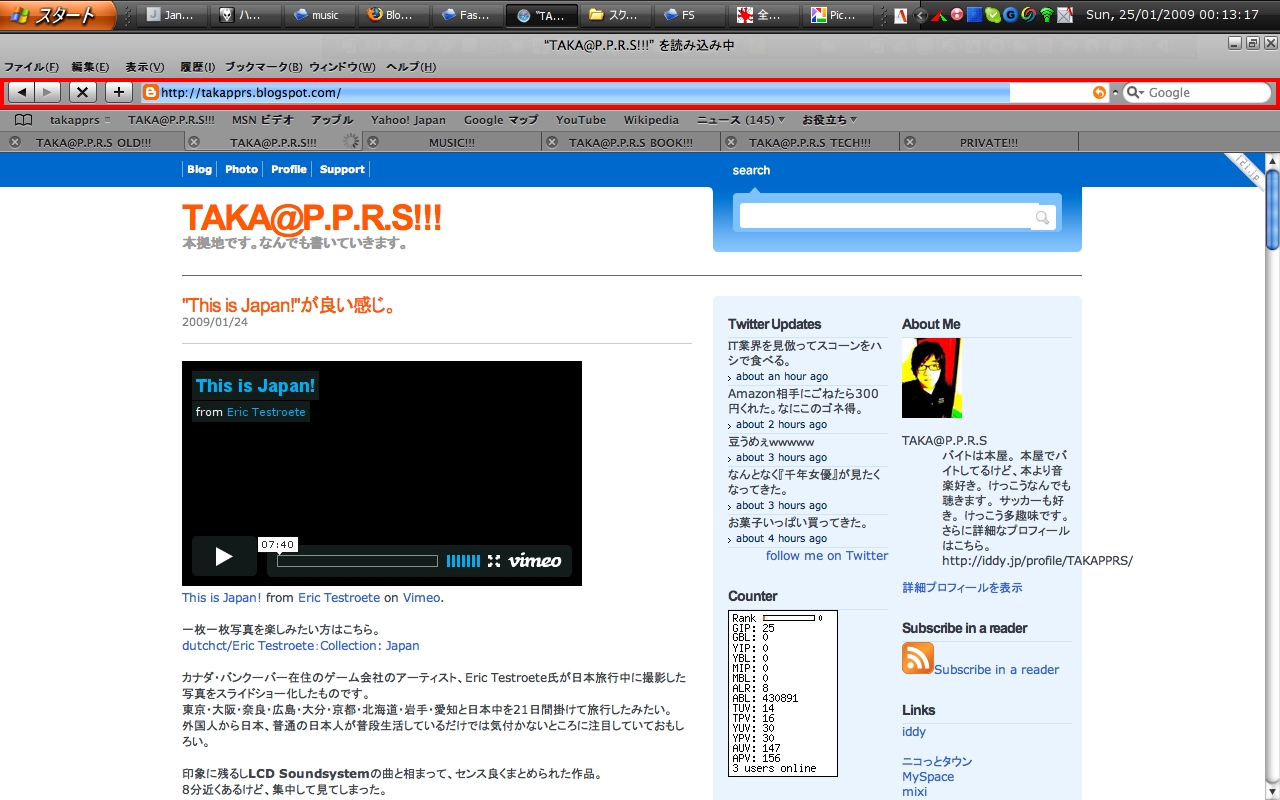
Task: Open the 表示(V) menu
Action: click(x=145, y=67)
